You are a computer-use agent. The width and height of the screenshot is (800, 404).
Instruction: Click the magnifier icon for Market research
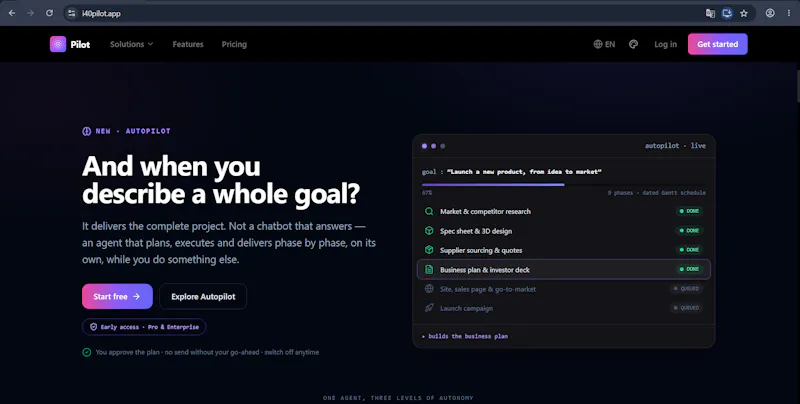429,211
